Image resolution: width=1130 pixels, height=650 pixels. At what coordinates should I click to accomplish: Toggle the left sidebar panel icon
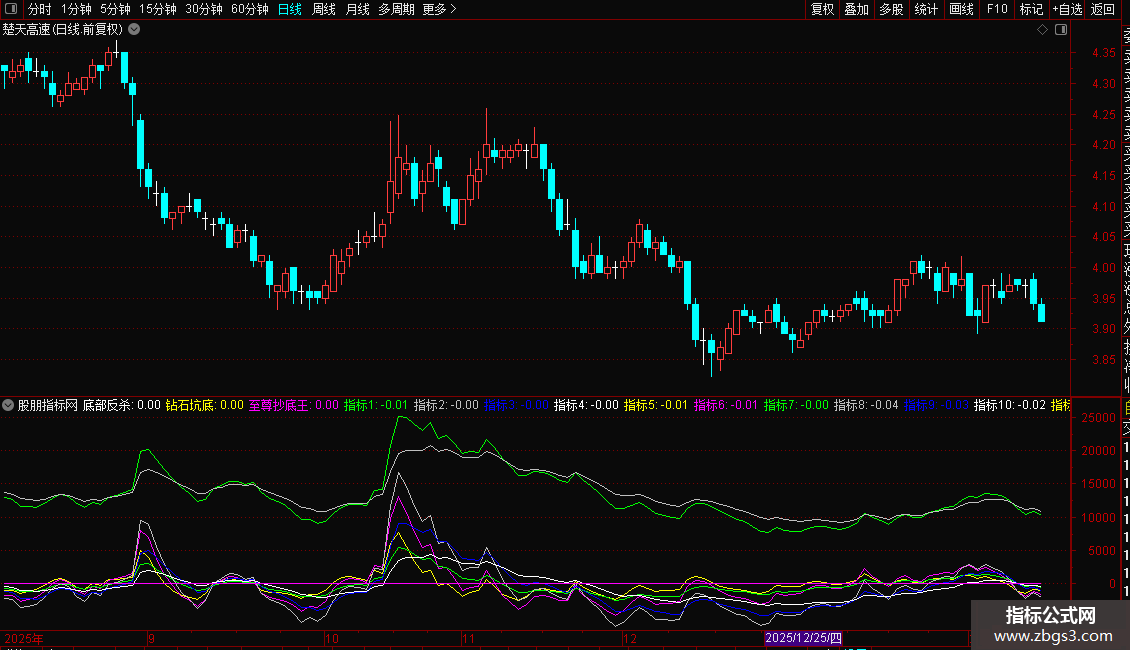pyautogui.click(x=9, y=9)
